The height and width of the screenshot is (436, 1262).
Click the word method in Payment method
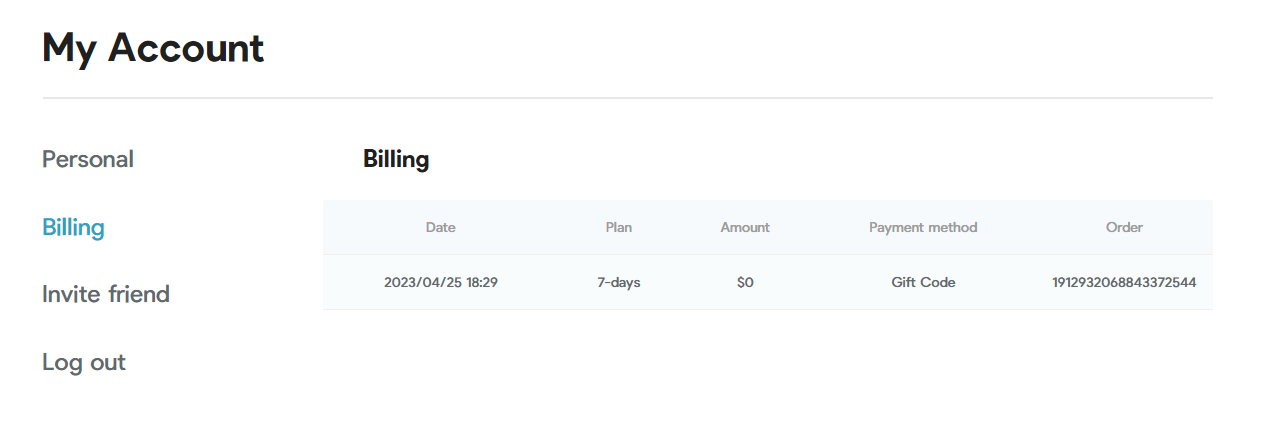951,227
